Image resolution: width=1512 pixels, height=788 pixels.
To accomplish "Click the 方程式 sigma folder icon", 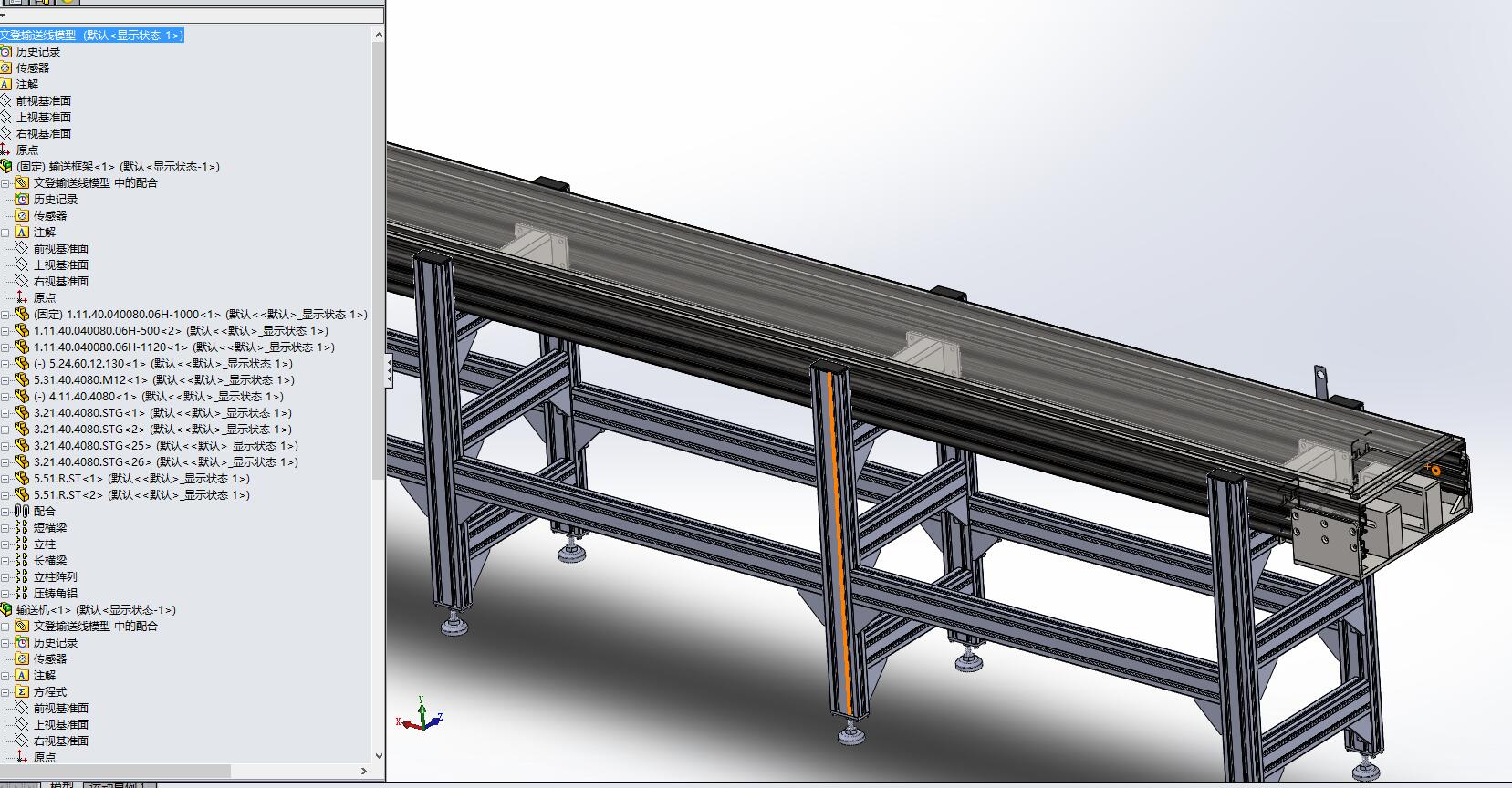I will tap(23, 691).
